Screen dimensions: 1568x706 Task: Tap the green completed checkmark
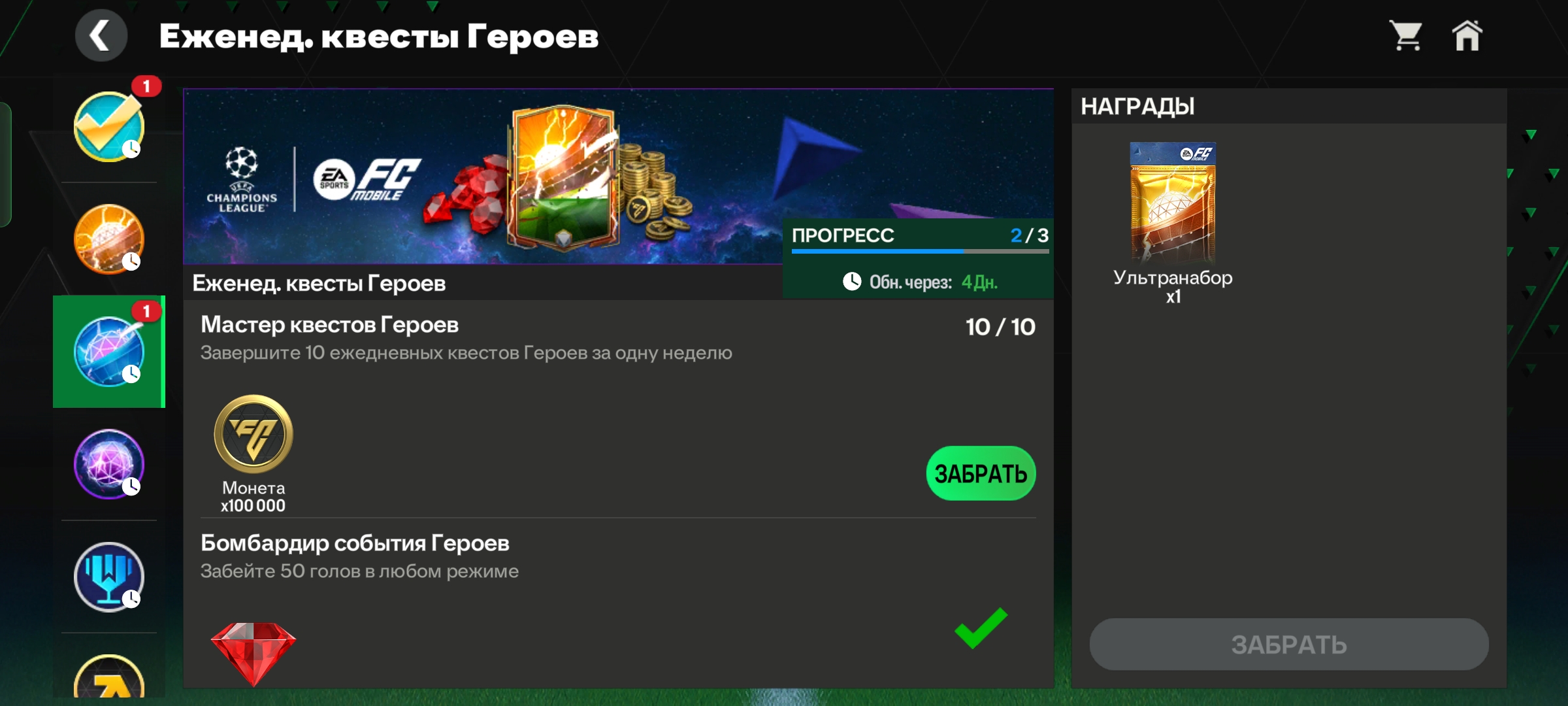pyautogui.click(x=981, y=628)
